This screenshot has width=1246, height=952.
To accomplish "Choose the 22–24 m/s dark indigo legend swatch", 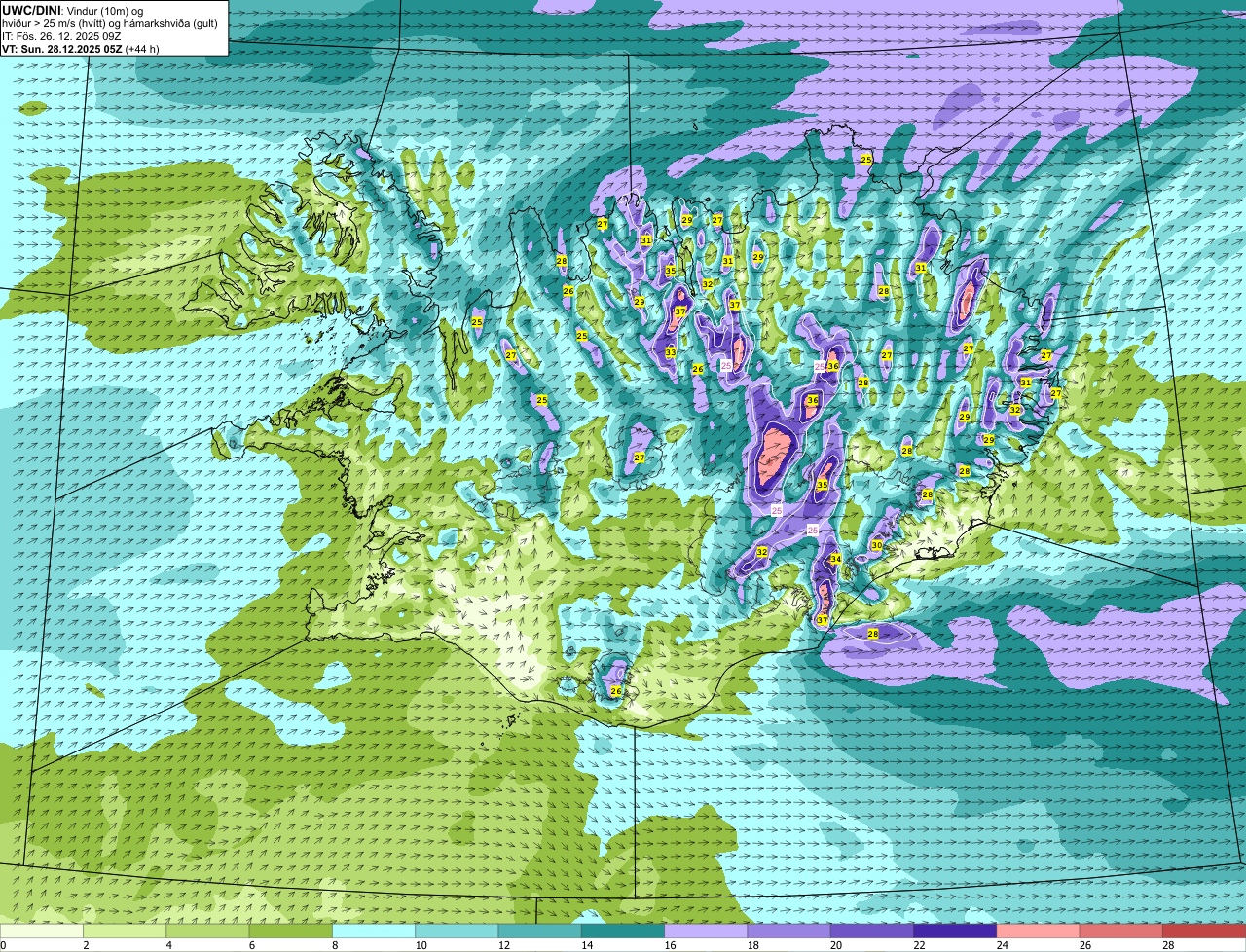I will (955, 932).
